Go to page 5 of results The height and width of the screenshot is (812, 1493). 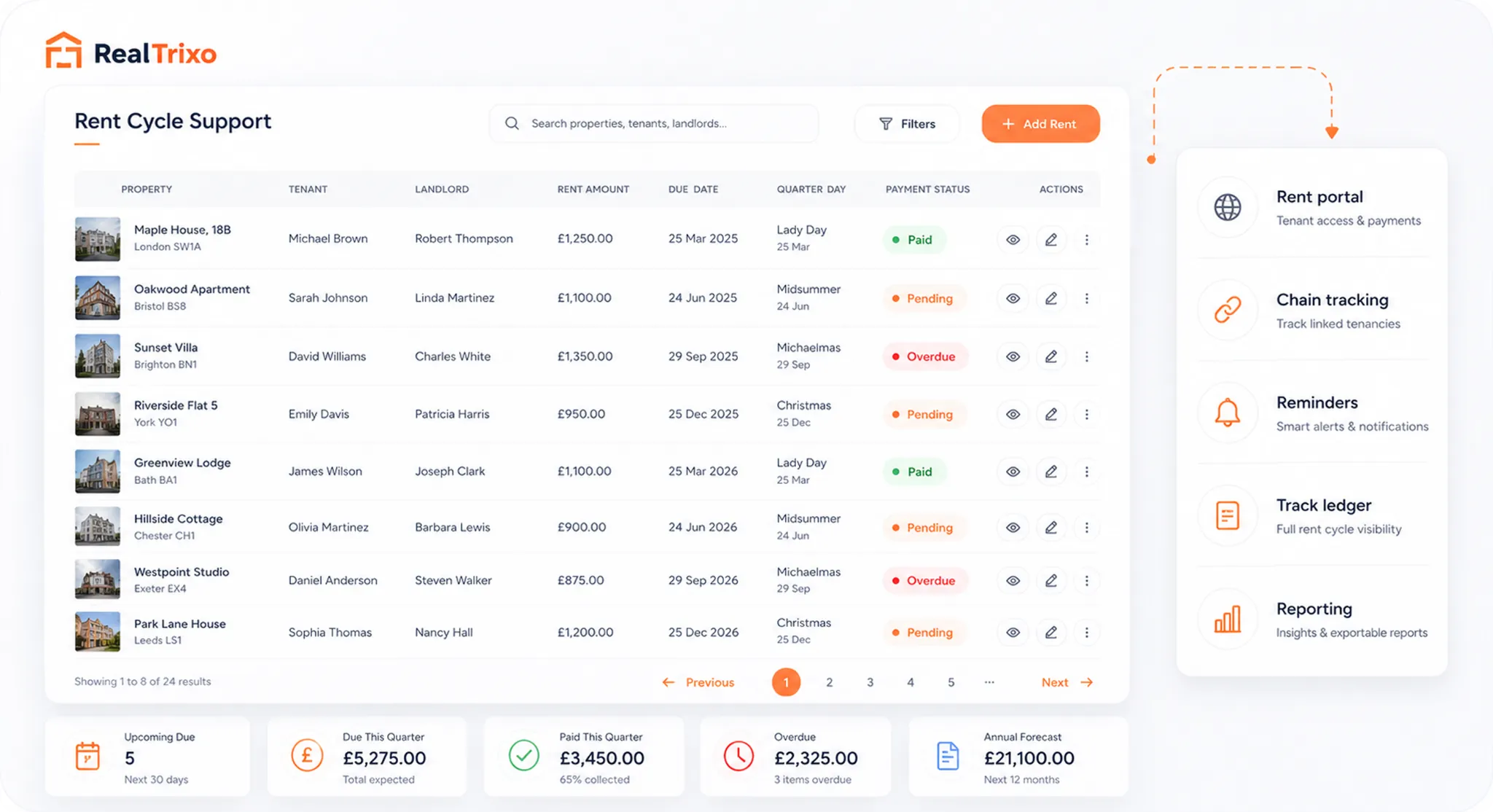[x=951, y=682]
